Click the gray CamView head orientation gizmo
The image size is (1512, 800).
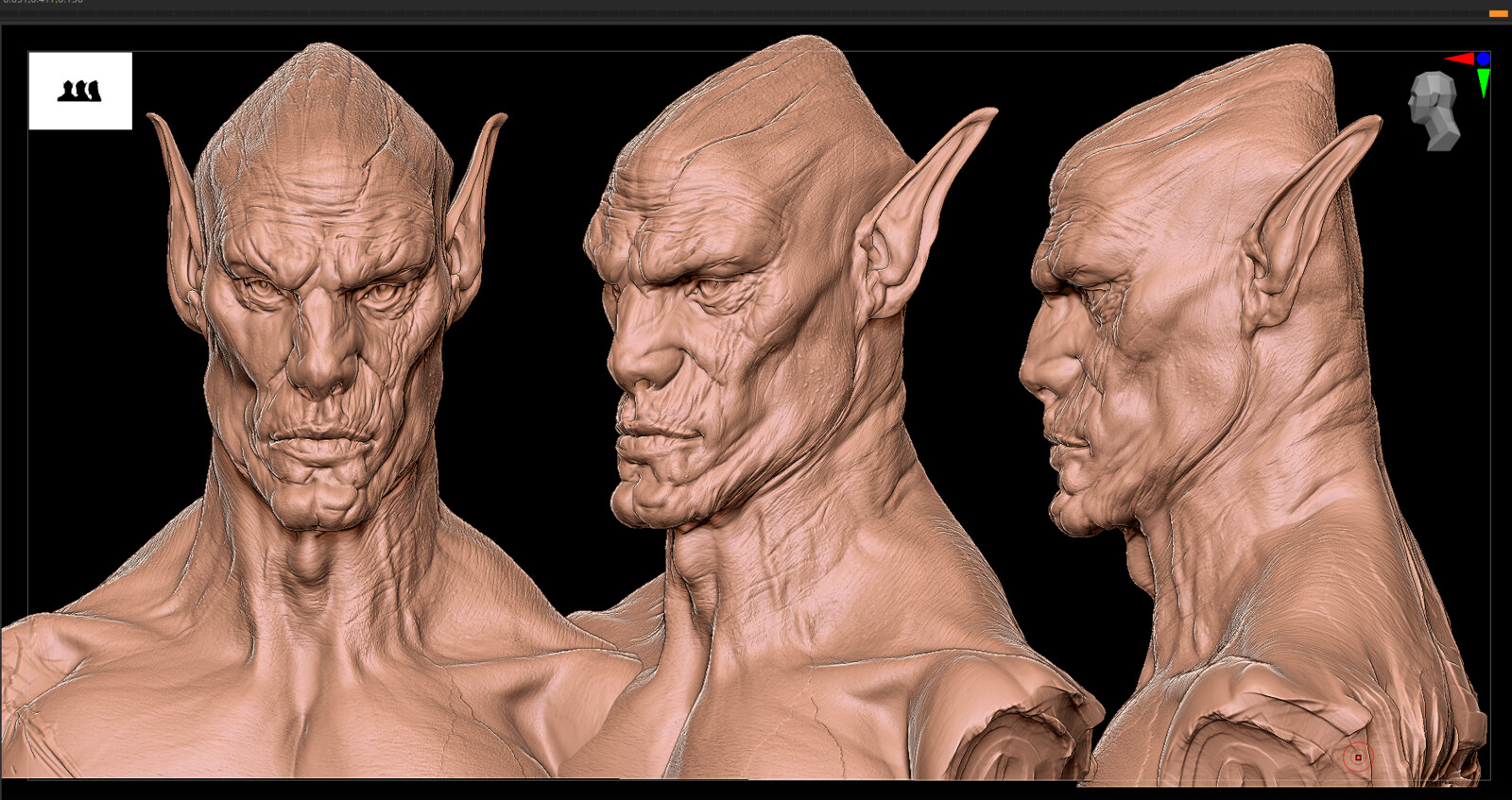click(1435, 111)
